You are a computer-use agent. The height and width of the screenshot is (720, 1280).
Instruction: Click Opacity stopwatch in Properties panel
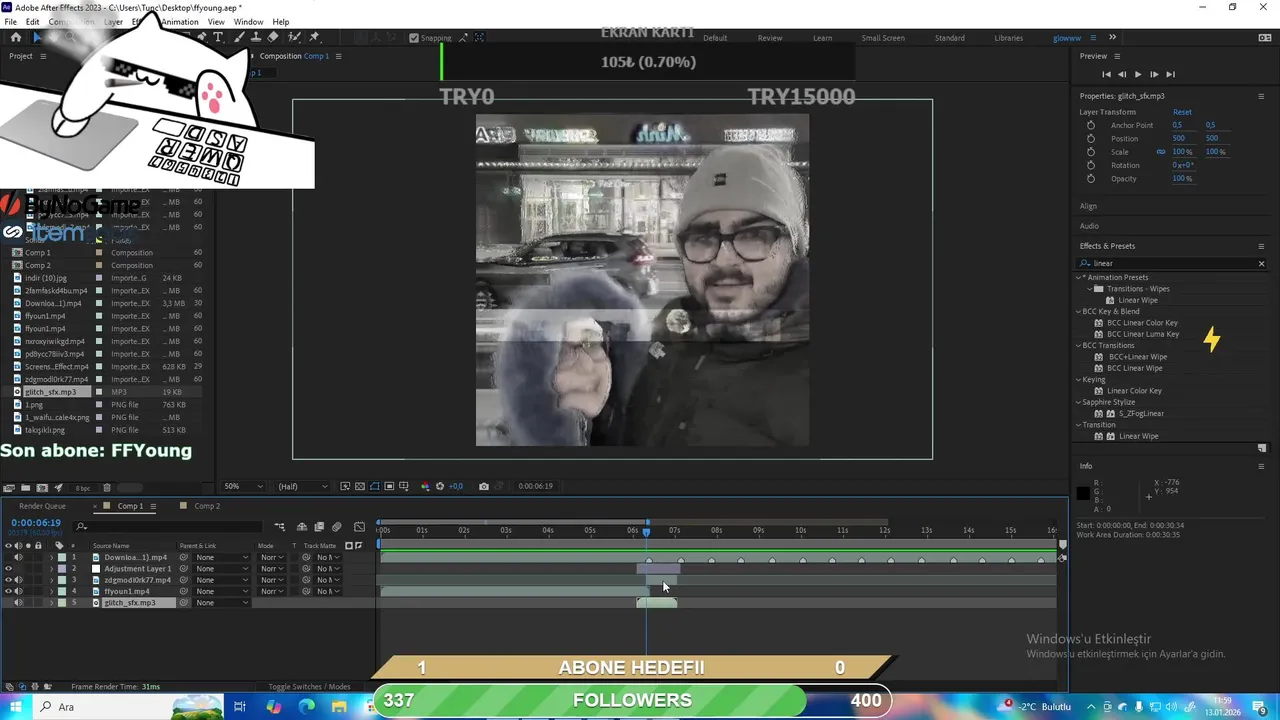(x=1091, y=178)
